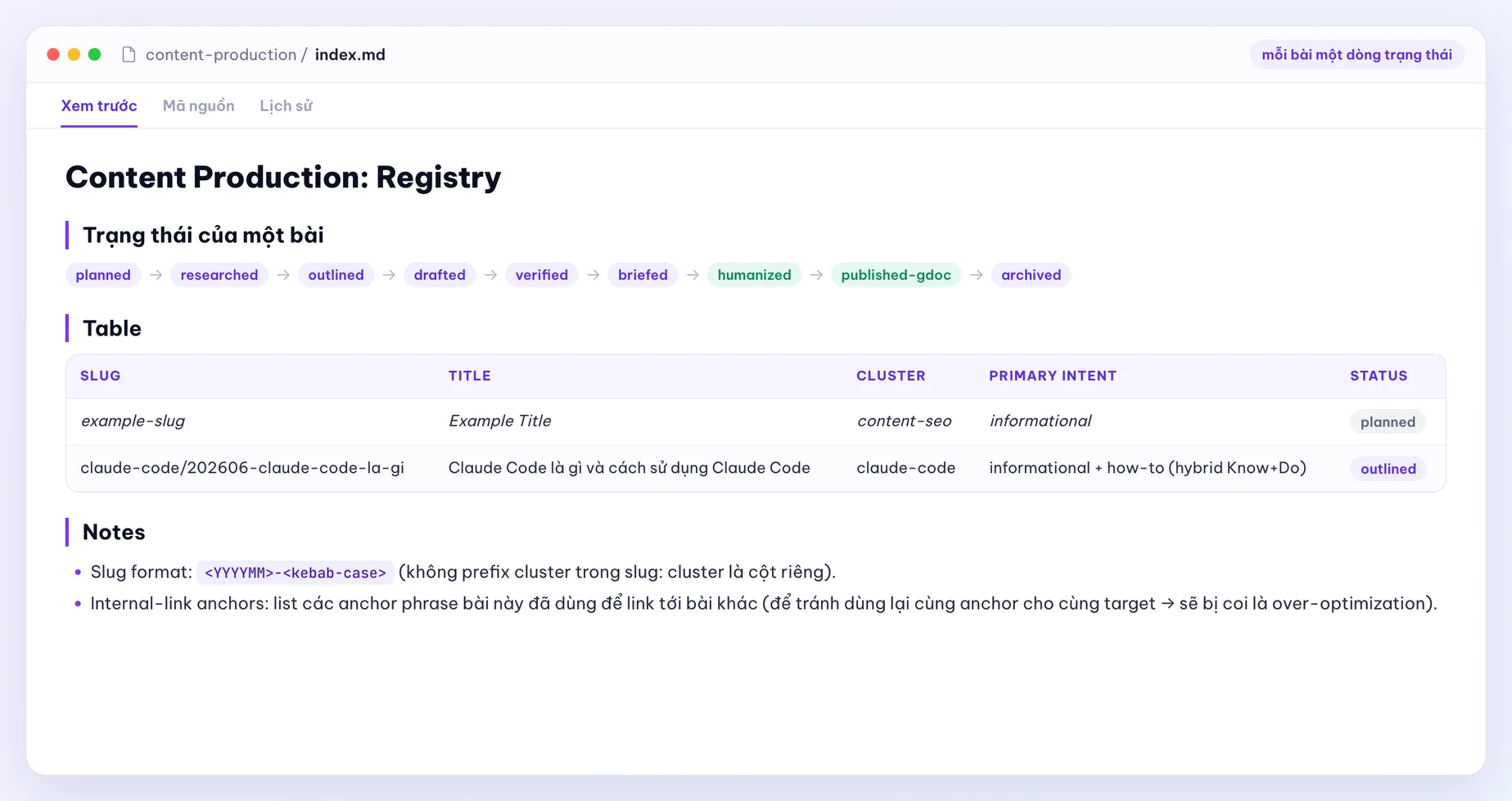This screenshot has height=801, width=1512.
Task: Click the 'Table' section heading
Action: coord(112,329)
